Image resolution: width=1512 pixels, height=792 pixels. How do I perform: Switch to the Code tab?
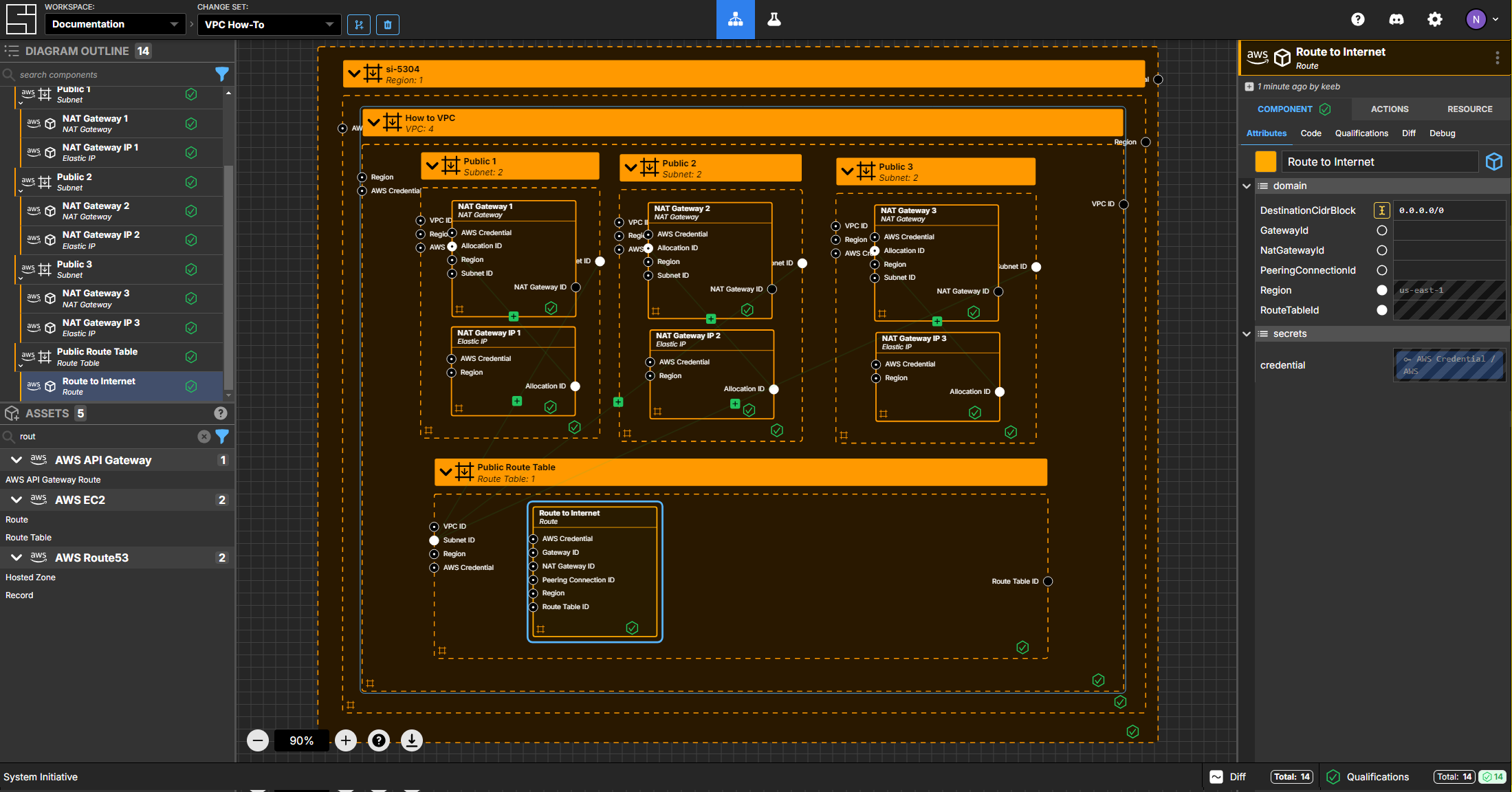(x=1311, y=133)
